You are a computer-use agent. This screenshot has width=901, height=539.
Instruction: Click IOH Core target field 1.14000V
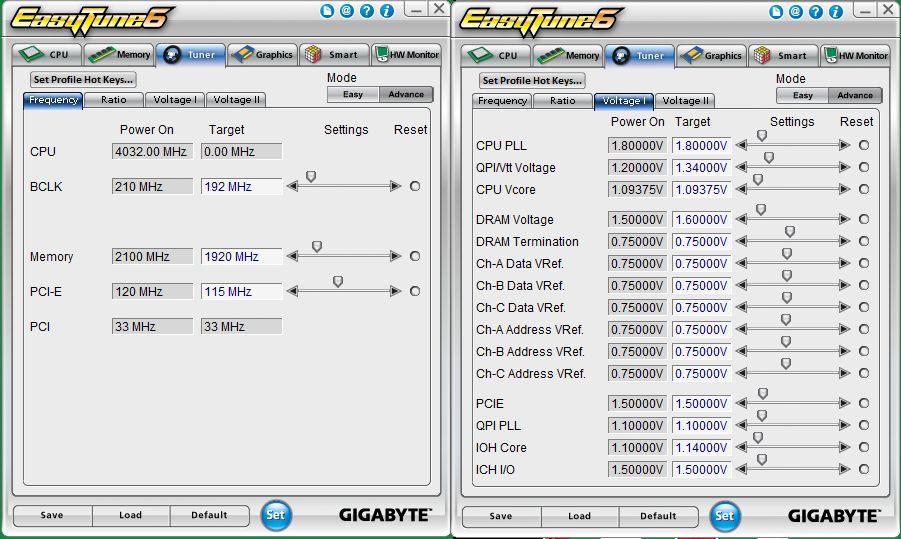click(701, 448)
